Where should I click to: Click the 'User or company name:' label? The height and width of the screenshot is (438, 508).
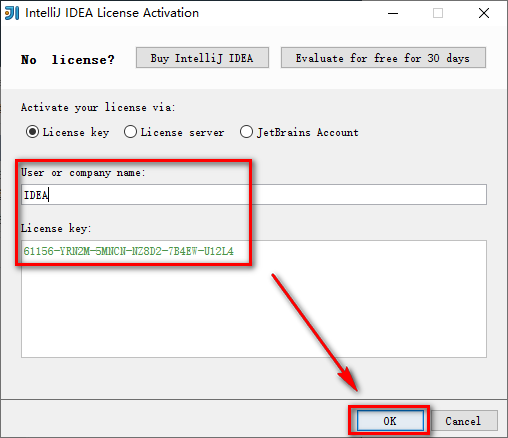tap(83, 173)
